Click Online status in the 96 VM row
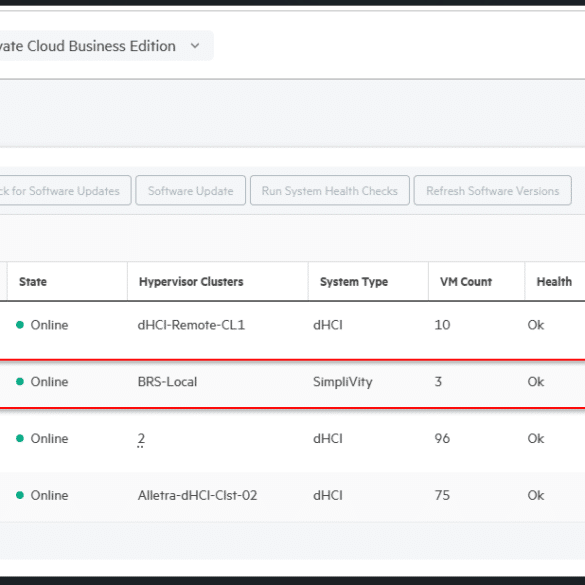 49,438
